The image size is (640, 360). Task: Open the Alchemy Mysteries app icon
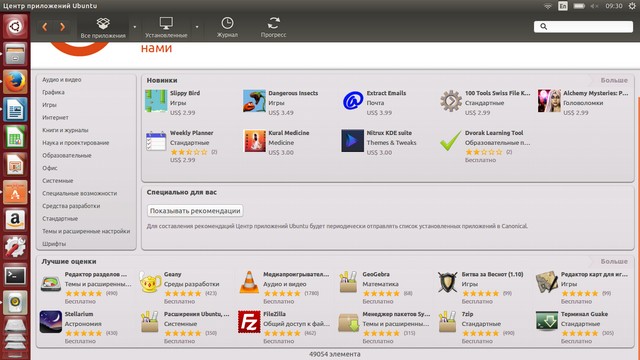pos(549,101)
